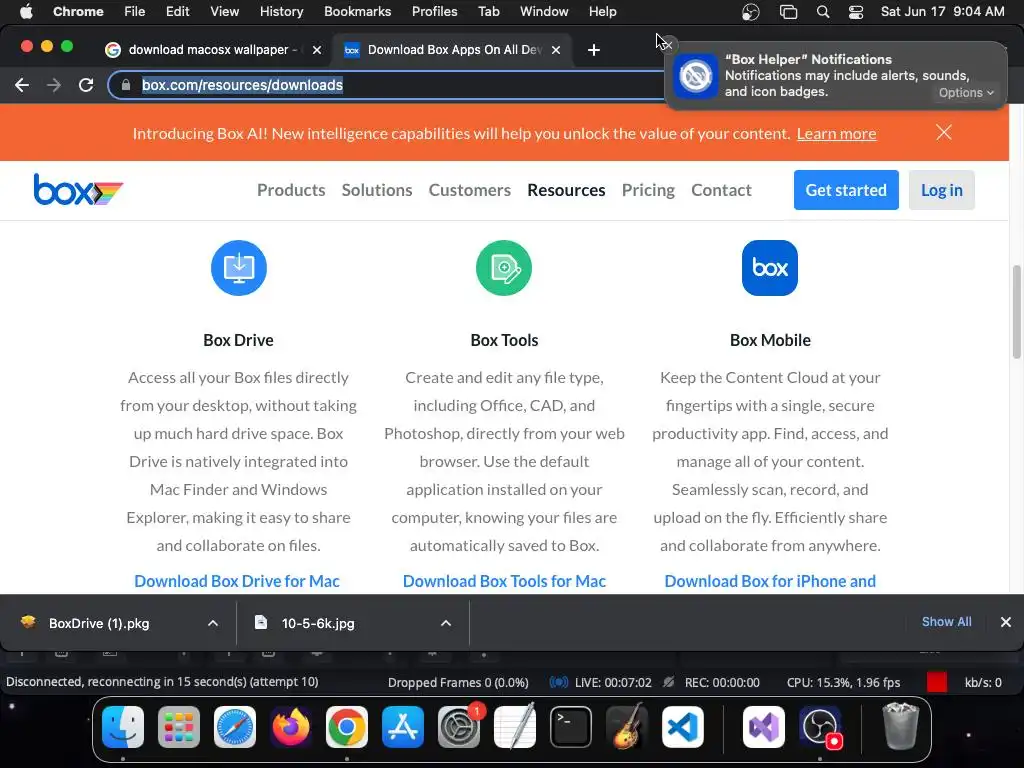Open the 10-5-6k.jpg downloaded file
Screen dimensions: 1024x768
pos(318,623)
